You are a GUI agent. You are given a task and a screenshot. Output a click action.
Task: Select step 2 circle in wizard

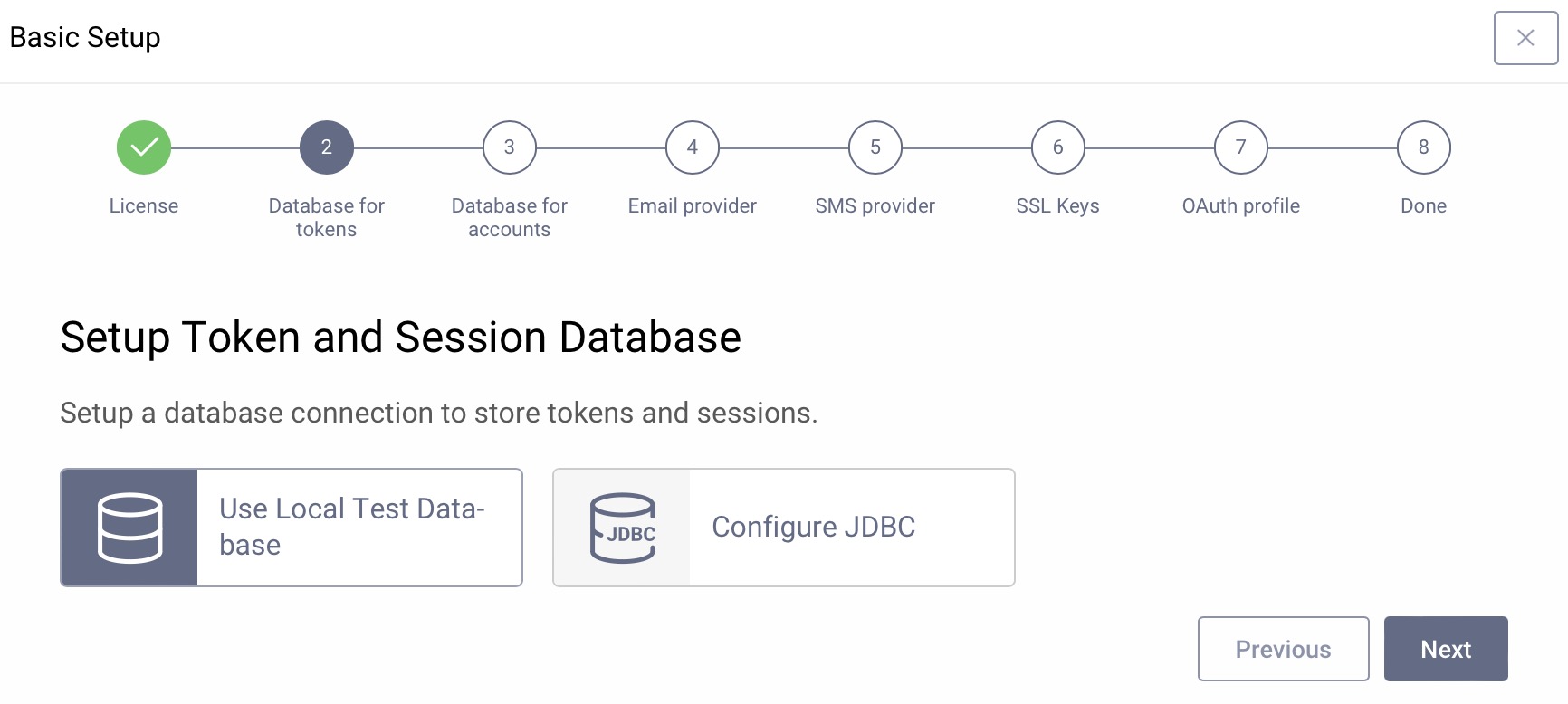point(327,147)
